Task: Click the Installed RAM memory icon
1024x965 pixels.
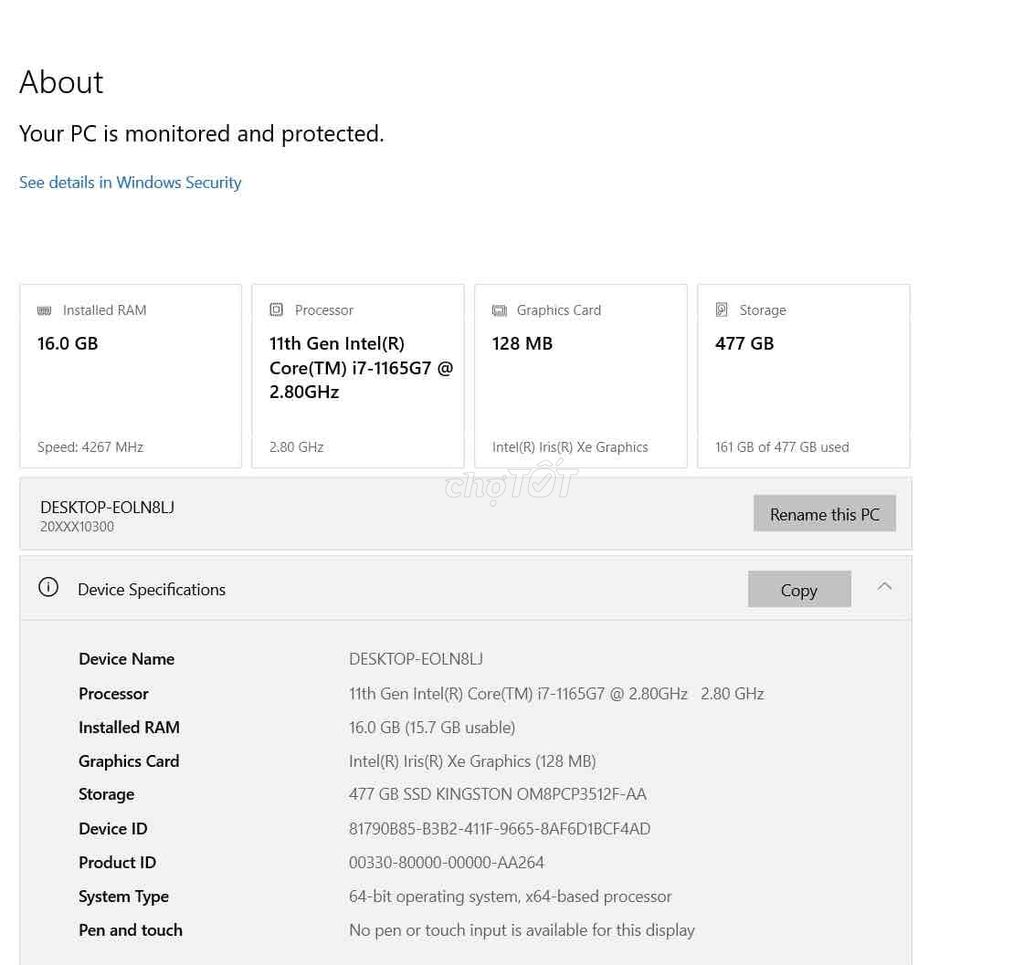Action: click(x=44, y=311)
